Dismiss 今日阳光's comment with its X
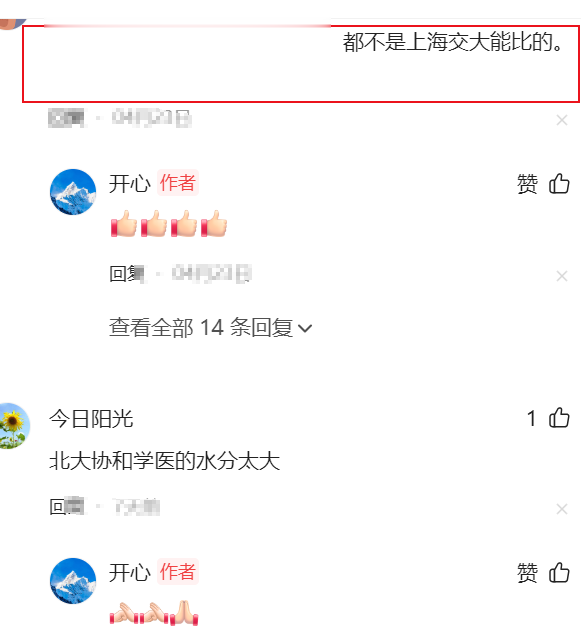Screen dimensions: 581x632 [562, 509]
